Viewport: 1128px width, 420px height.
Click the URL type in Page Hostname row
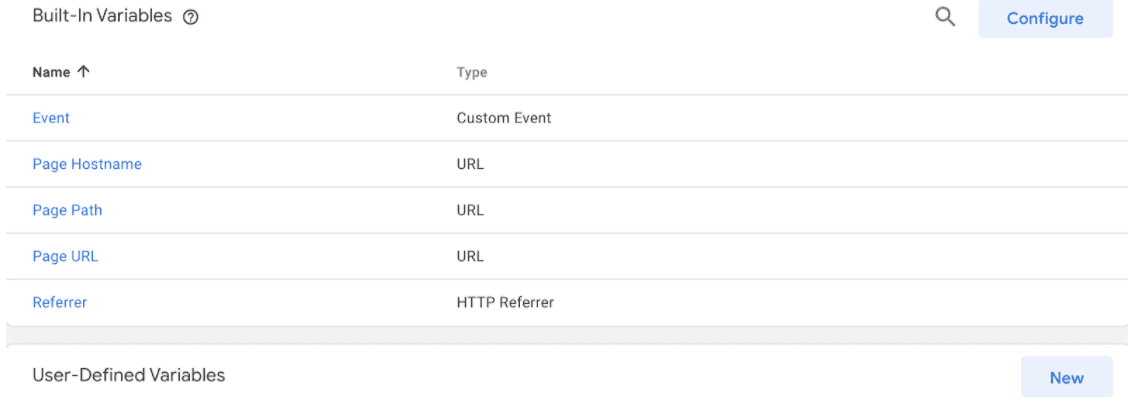point(470,164)
